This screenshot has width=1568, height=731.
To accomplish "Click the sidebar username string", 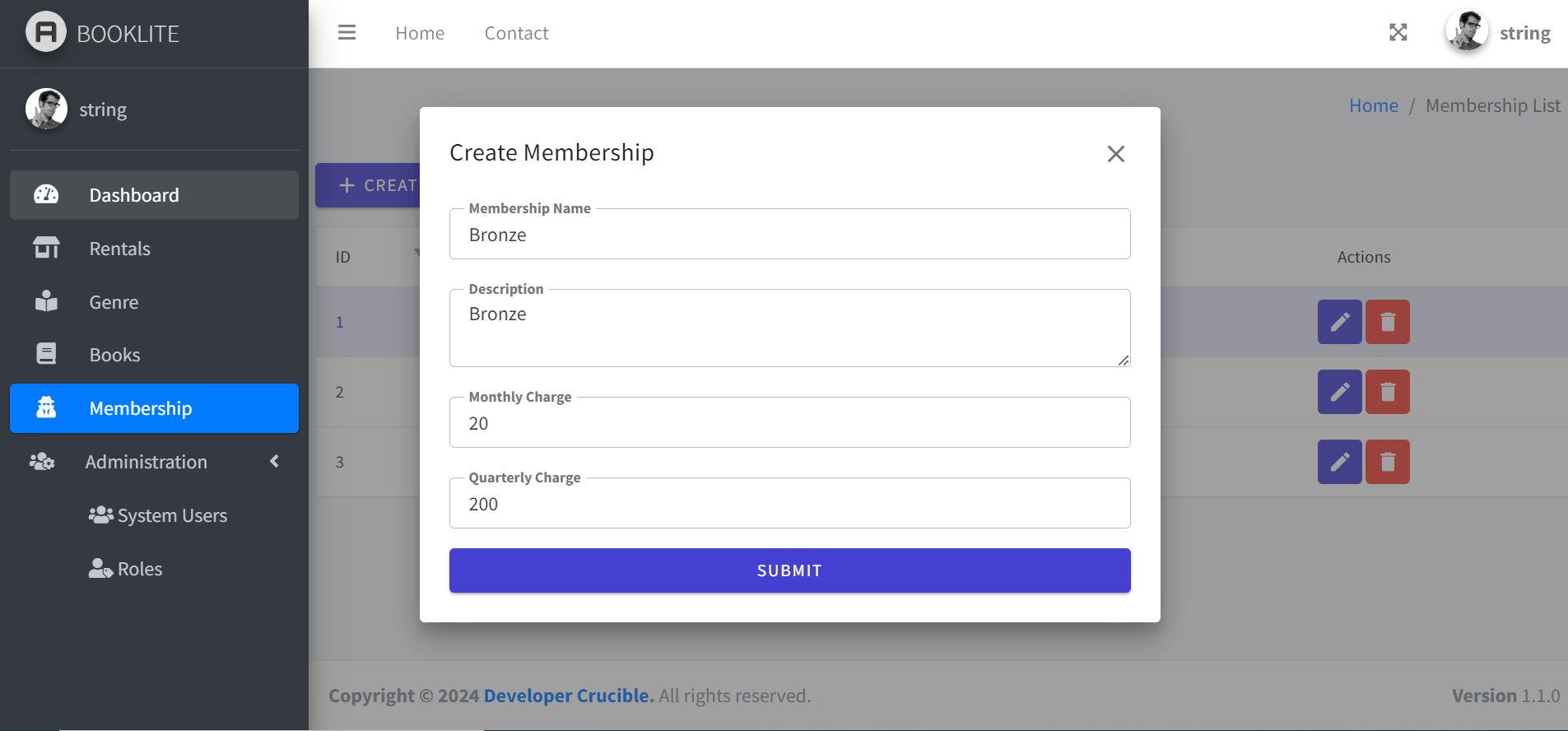I will (x=103, y=109).
